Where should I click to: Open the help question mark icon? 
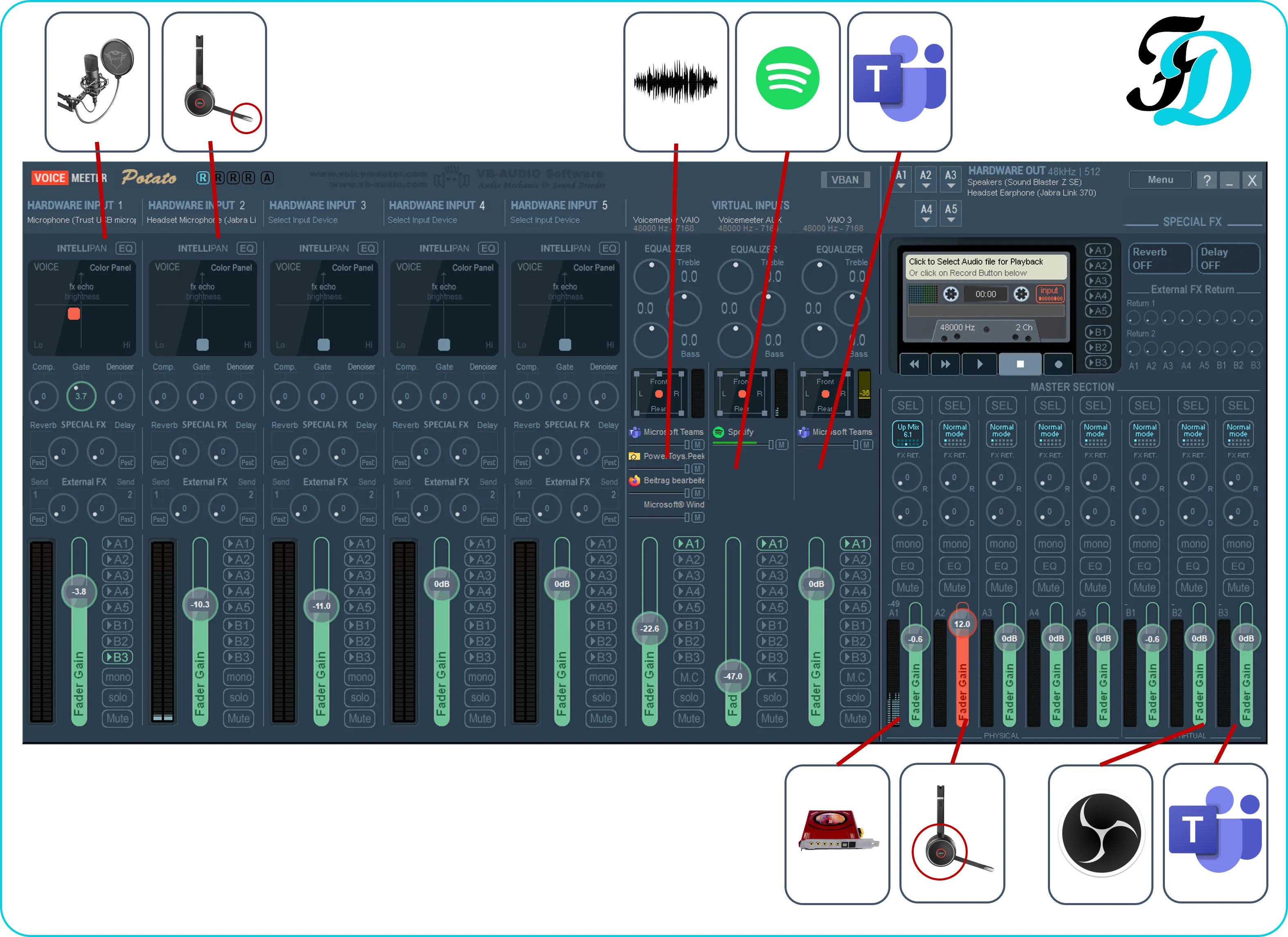[1206, 181]
